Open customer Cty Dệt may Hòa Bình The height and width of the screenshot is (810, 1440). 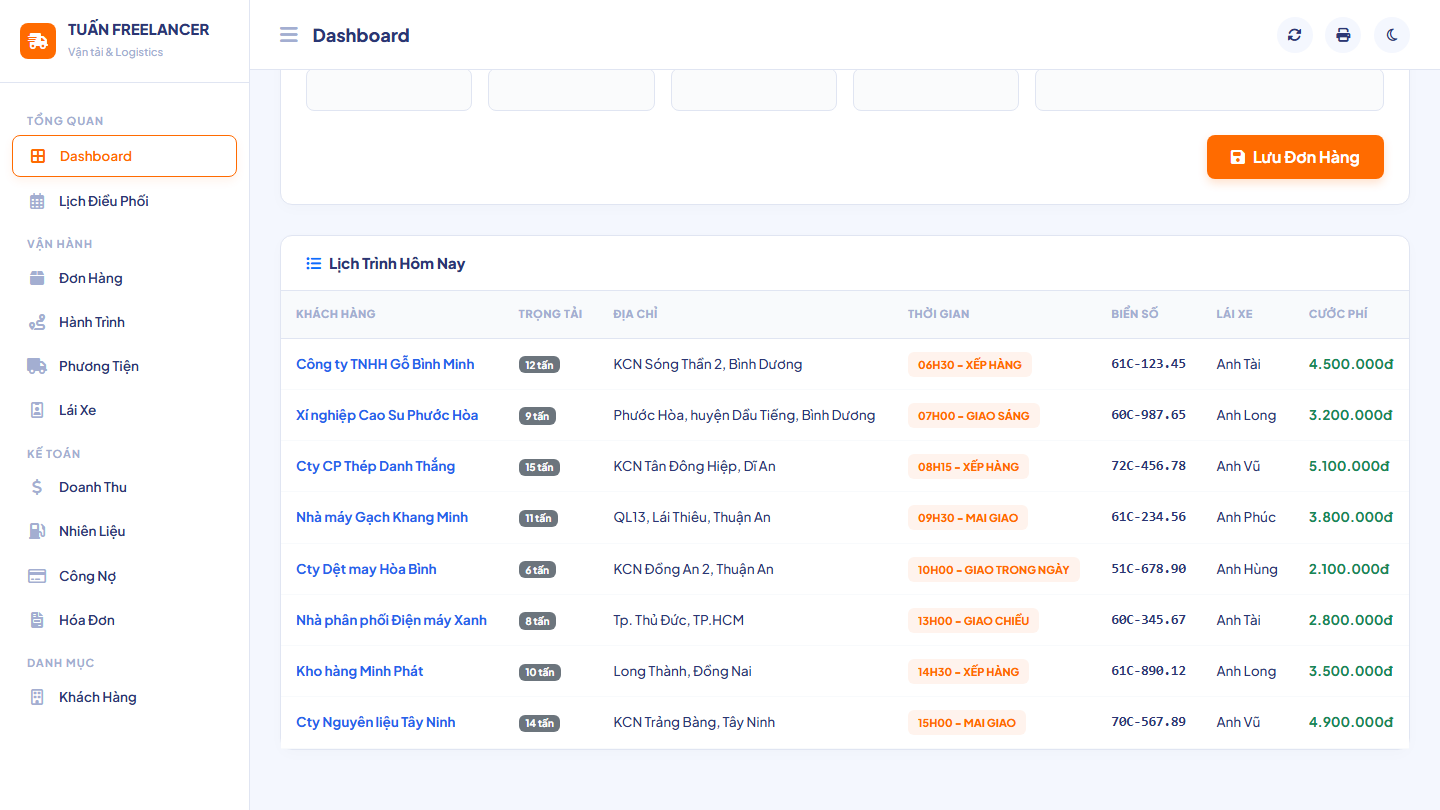click(366, 569)
